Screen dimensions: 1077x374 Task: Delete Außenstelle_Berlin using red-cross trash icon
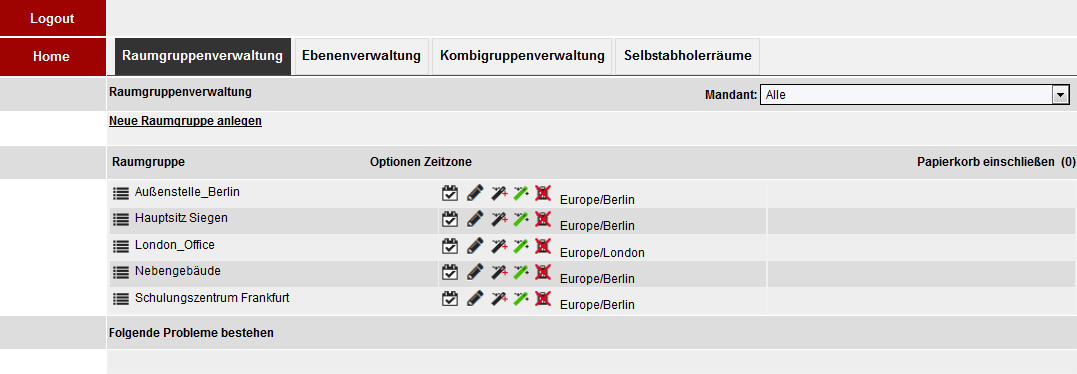pos(543,193)
